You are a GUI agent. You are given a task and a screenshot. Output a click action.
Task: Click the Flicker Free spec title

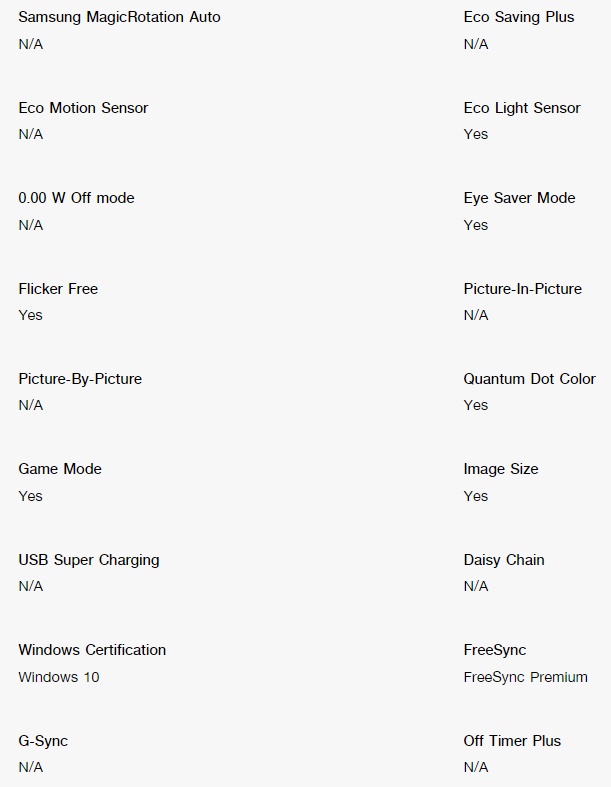[58, 289]
